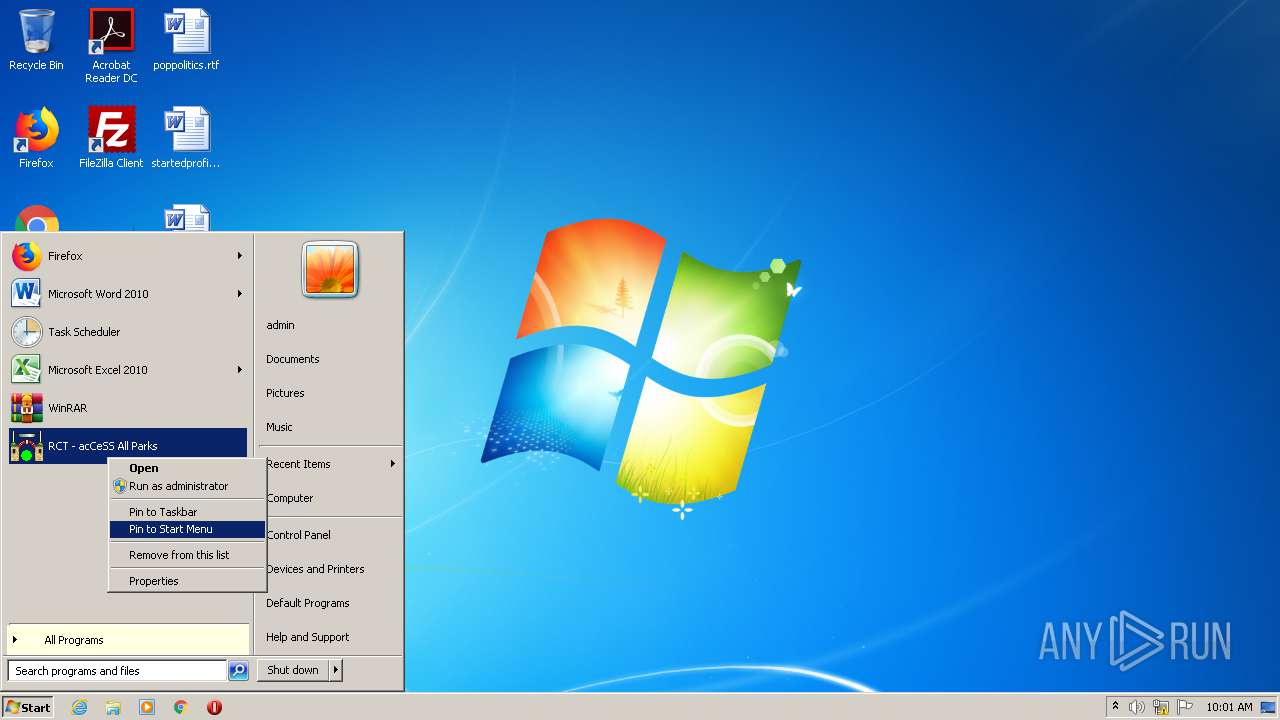Choose Remove from this list
This screenshot has height=720, width=1280.
point(187,555)
